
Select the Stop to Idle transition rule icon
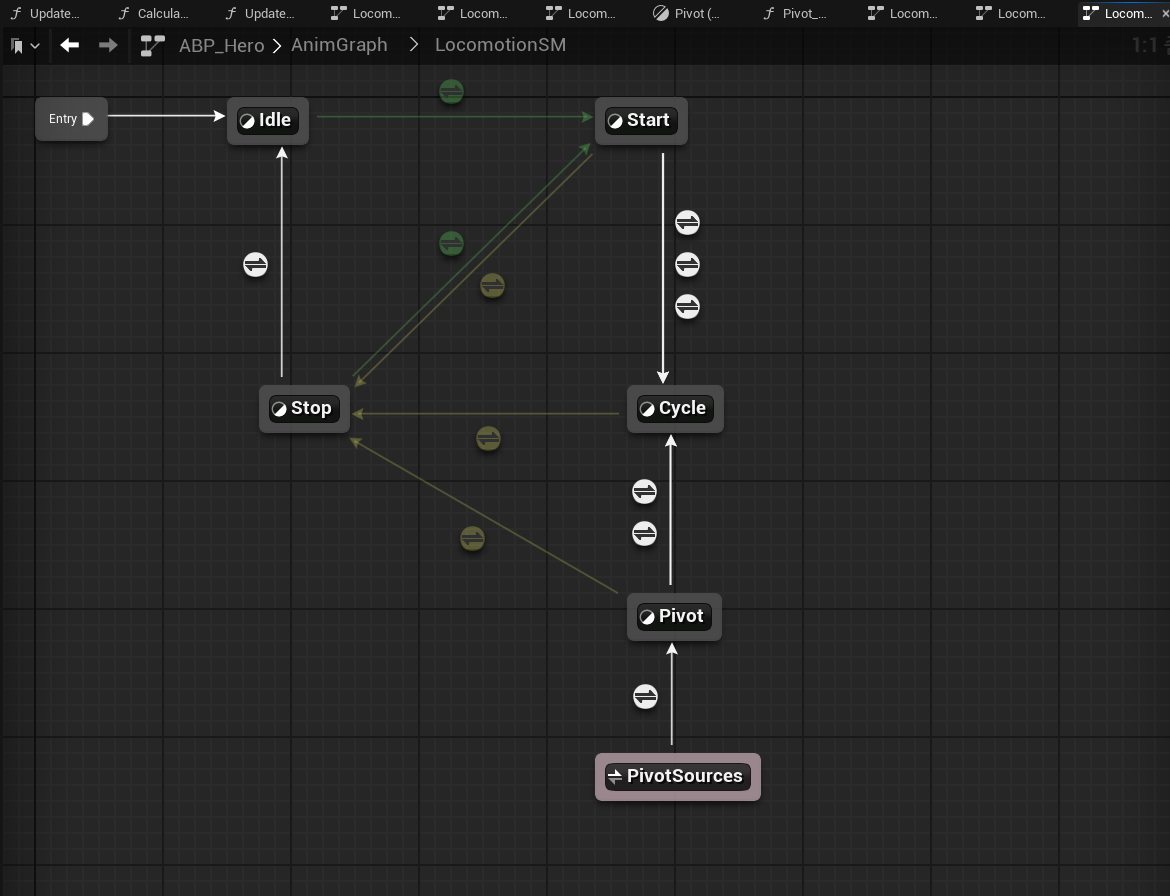255,264
